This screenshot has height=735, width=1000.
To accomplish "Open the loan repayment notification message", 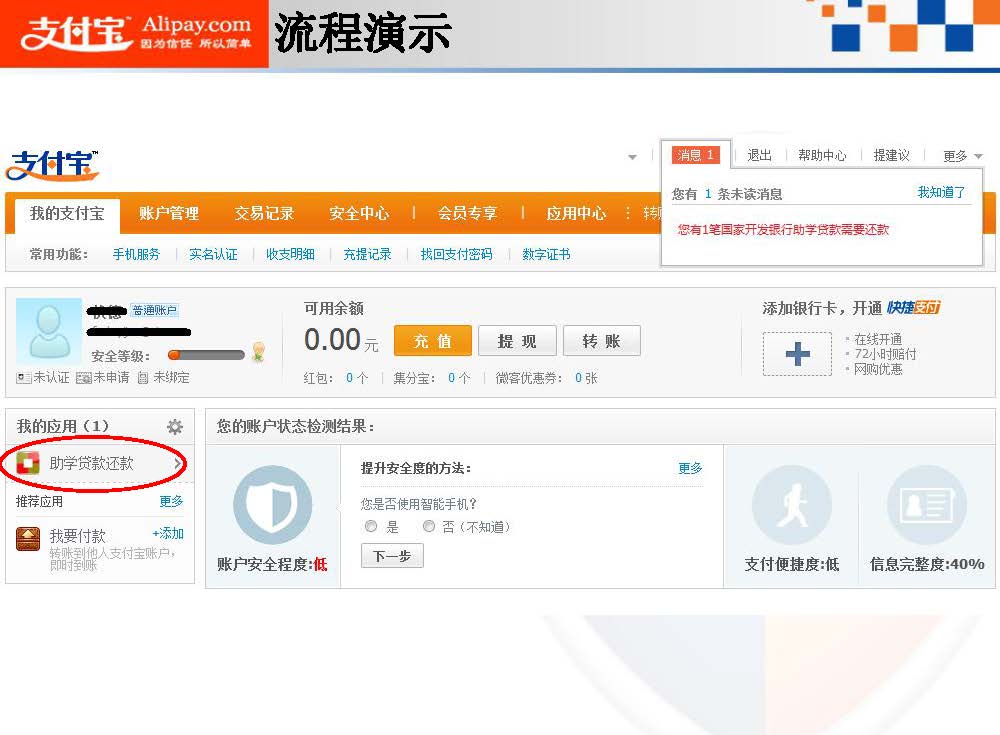I will pos(783,230).
